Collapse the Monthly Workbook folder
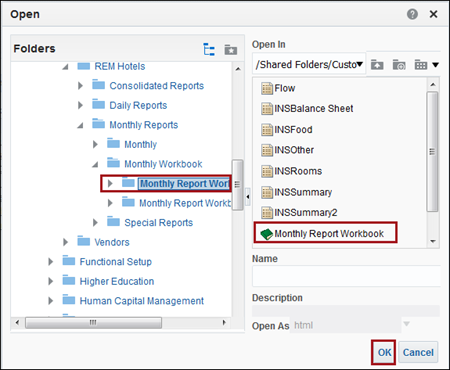The height and width of the screenshot is (370, 450). tap(95, 164)
